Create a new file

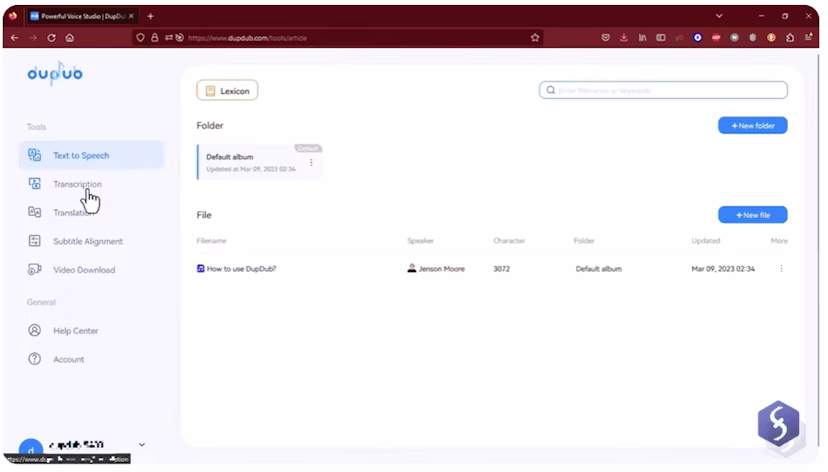(752, 214)
